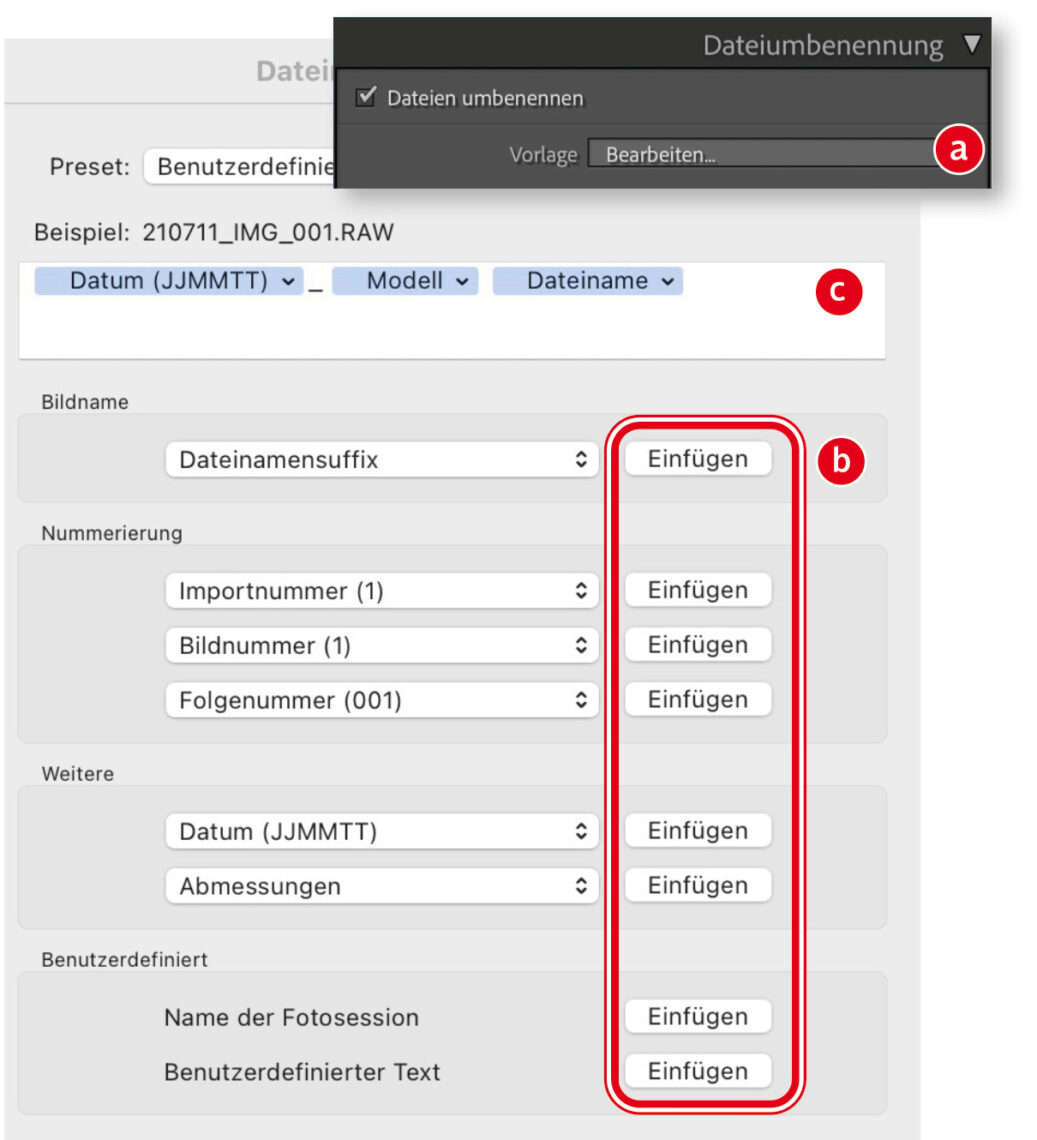
Task: Insert the Dateinamensuffix token
Action: click(698, 459)
